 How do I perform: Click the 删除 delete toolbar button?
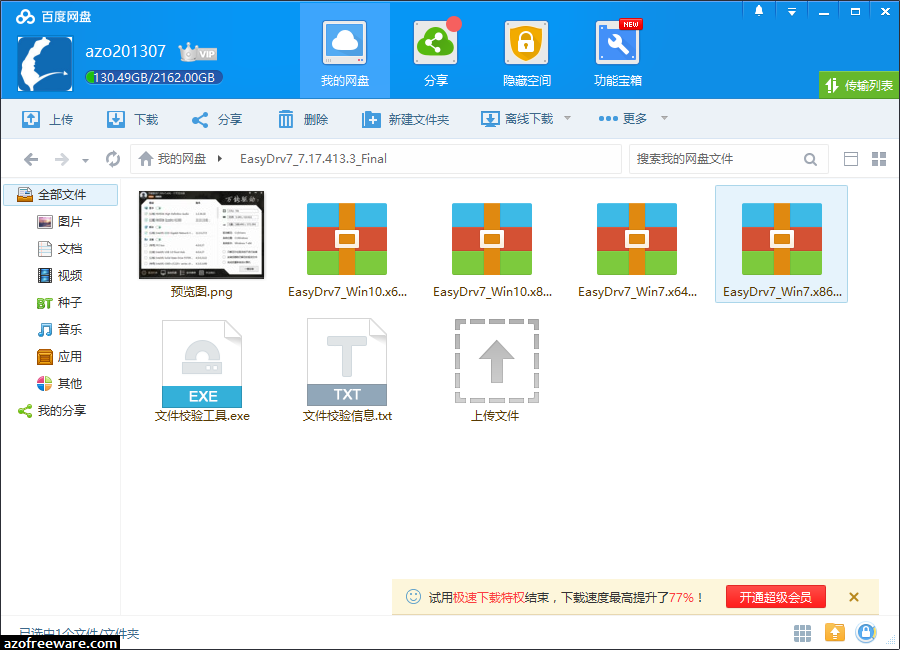302,119
